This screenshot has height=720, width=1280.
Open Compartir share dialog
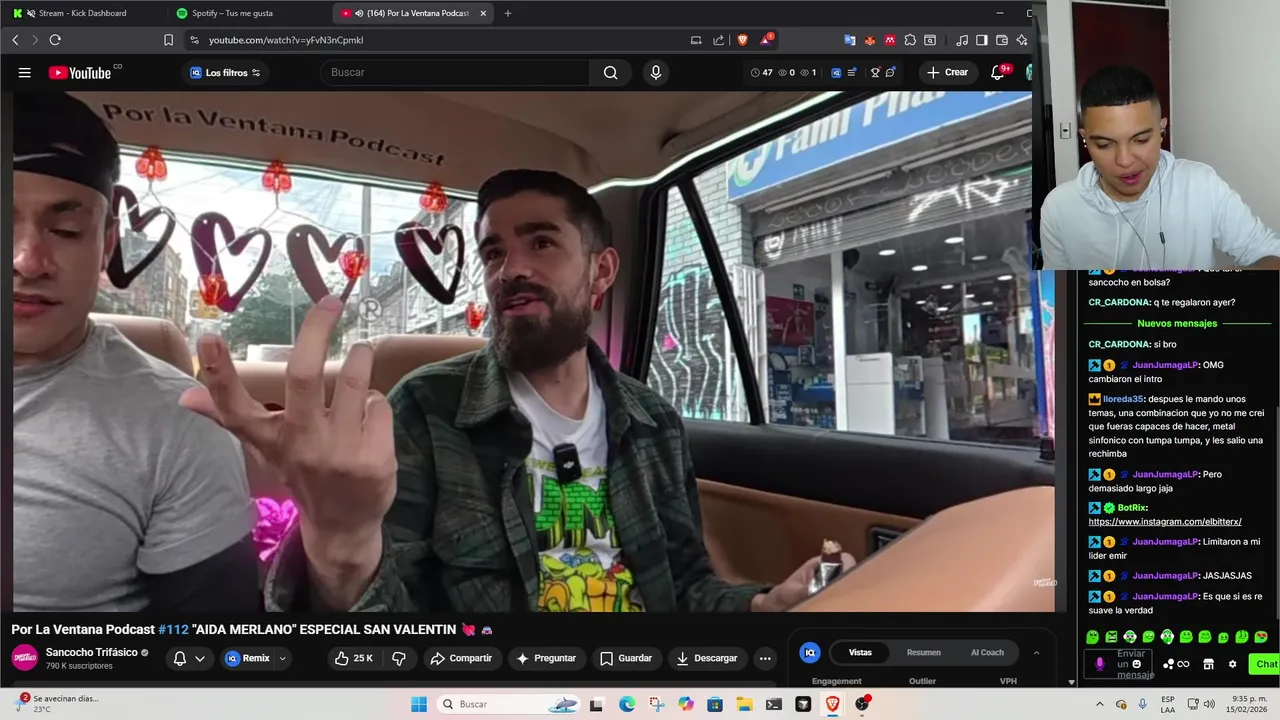pyautogui.click(x=461, y=658)
